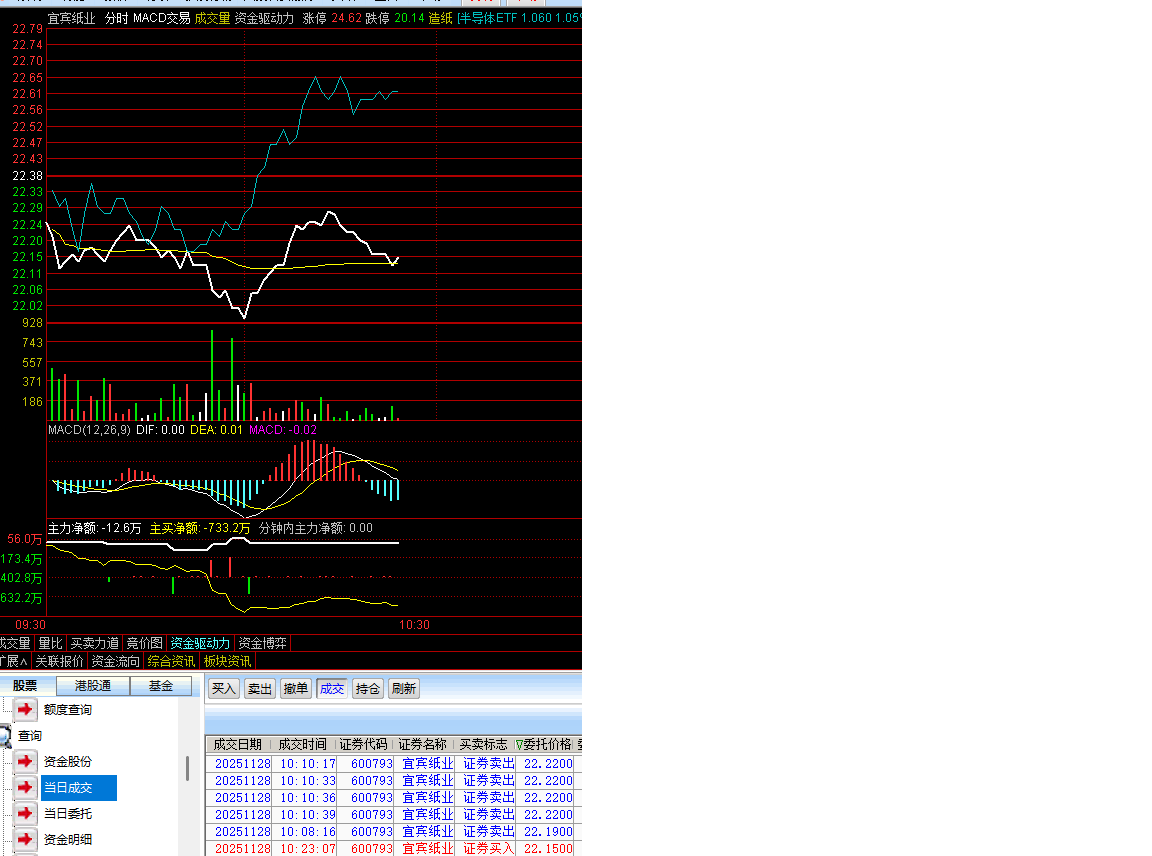Viewport: 1152px width, 856px height.
Task: Click the red arrow icon beside 资金明细
Action: (25, 839)
